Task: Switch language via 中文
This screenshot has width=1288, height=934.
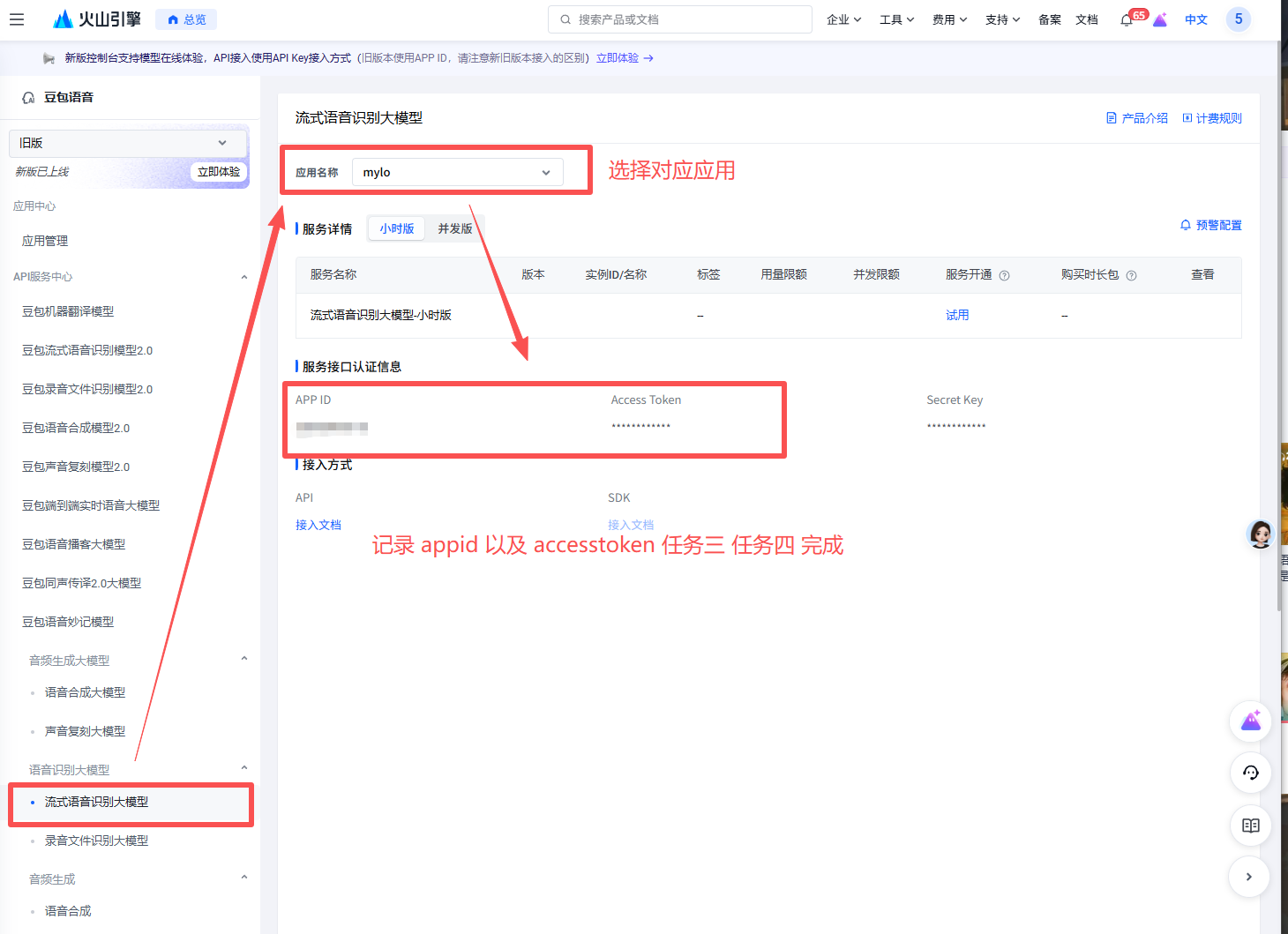Action: click(1196, 19)
